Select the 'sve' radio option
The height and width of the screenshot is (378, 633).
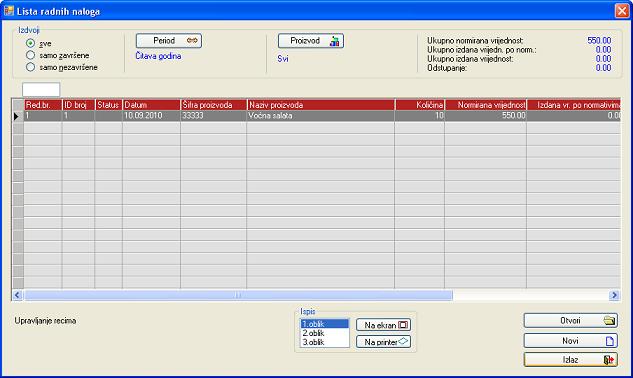(x=31, y=43)
